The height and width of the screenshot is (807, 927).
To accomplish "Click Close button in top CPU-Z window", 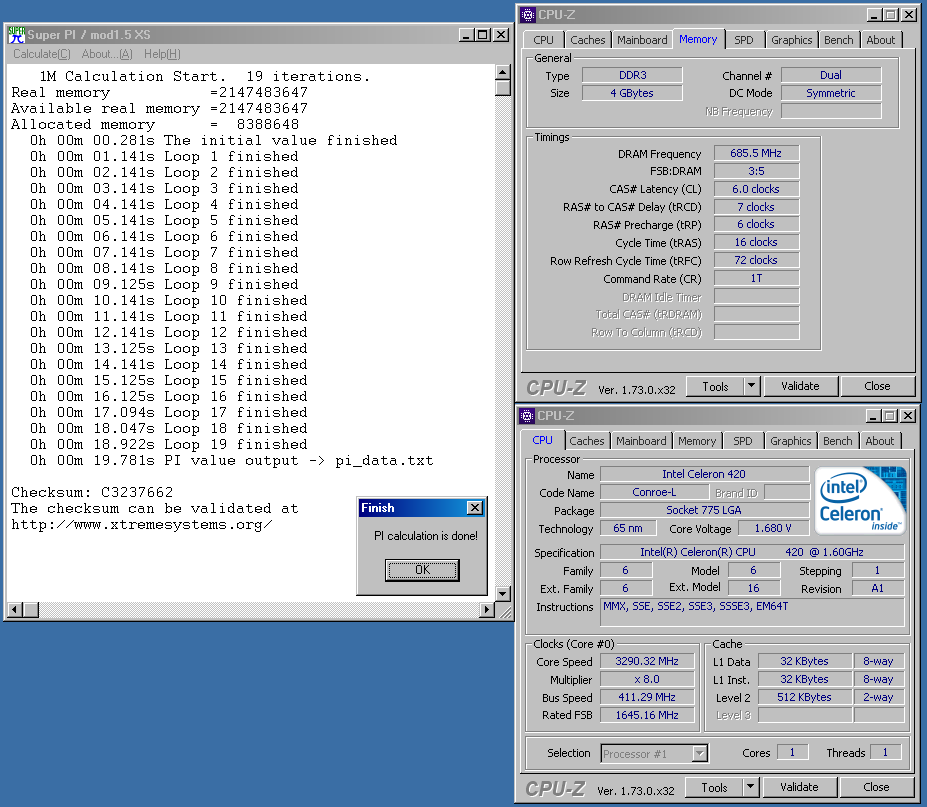I will [x=877, y=387].
